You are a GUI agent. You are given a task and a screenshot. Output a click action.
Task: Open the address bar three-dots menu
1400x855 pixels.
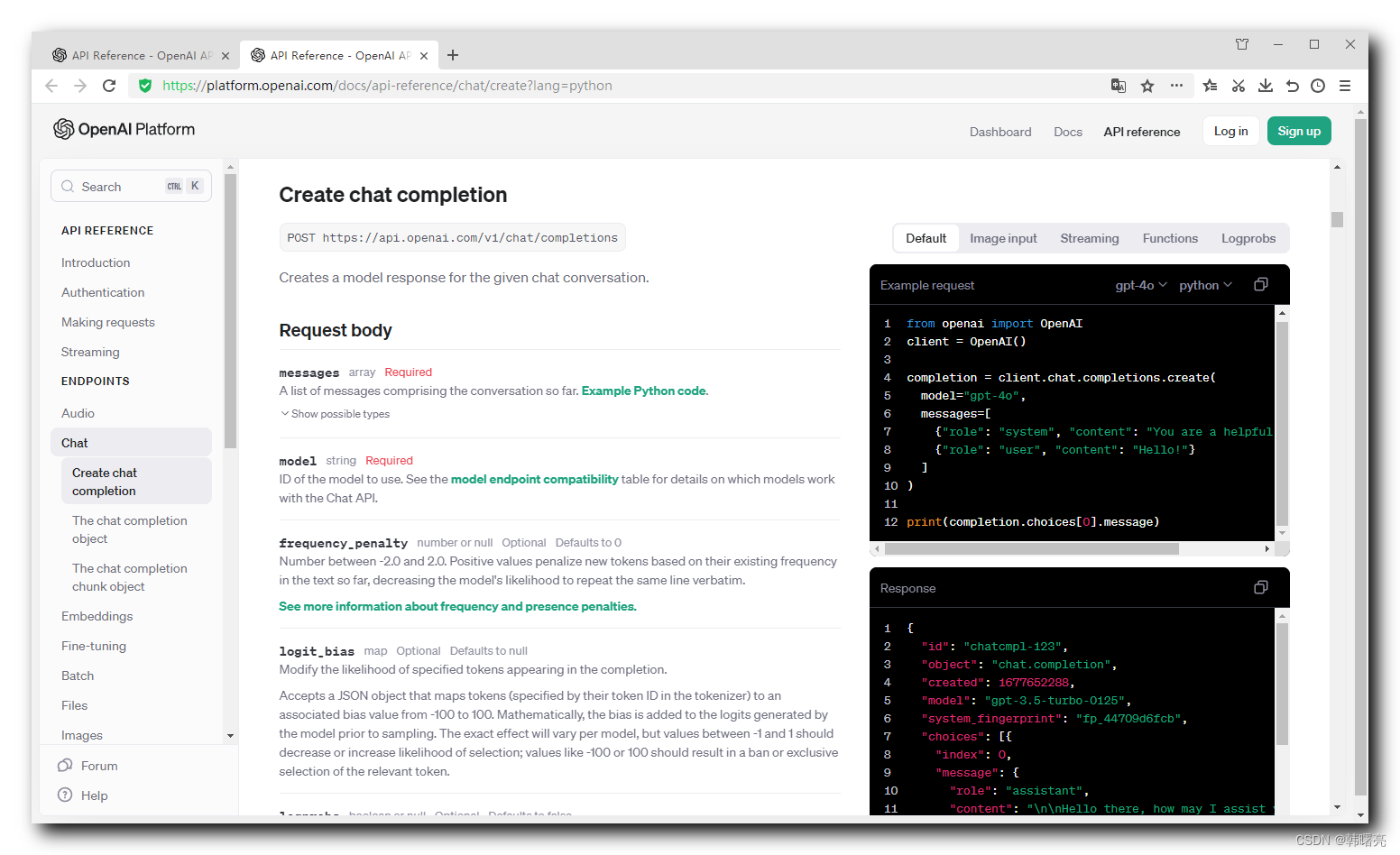1176,86
